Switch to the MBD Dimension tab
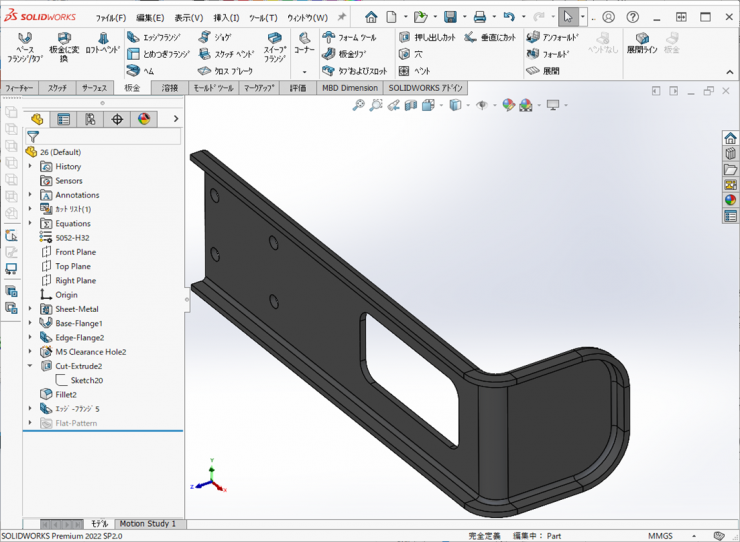Screen dimensions: 740x542 click(349, 88)
